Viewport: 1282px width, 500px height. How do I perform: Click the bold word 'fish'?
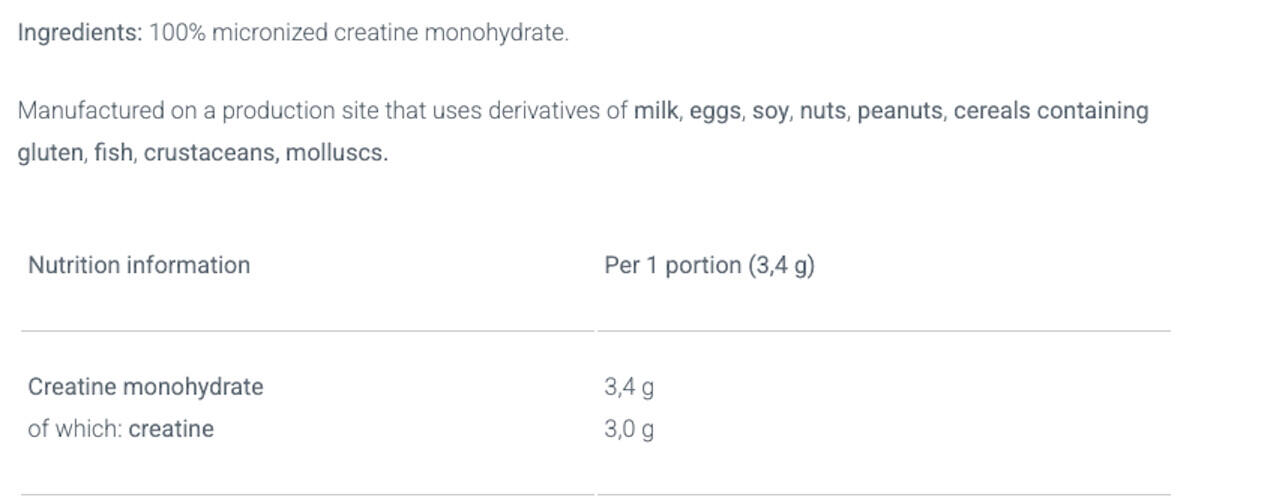113,154
